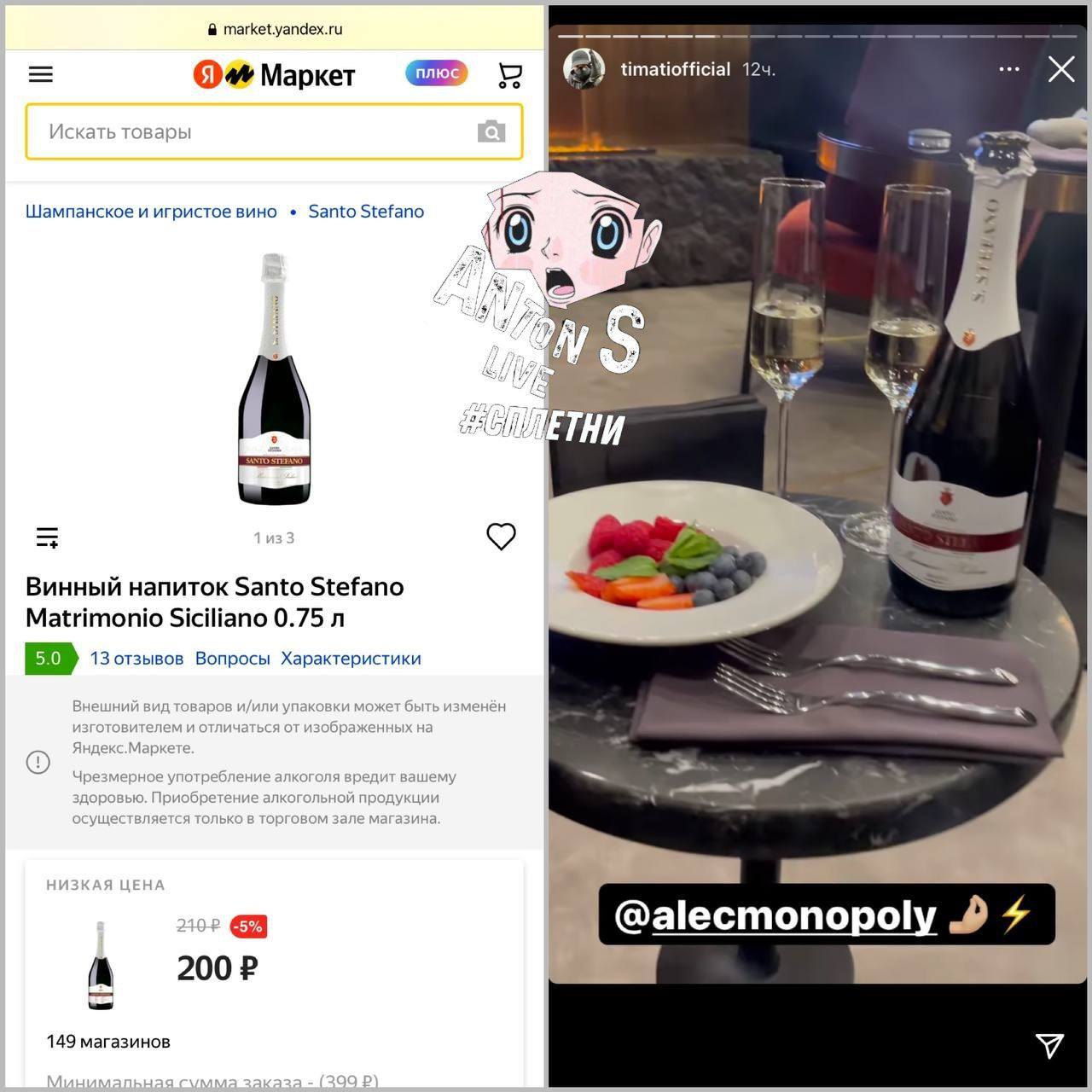1092x1092 pixels.
Task: Open the small bottle thumbnail in the price card
Action: (x=101, y=966)
